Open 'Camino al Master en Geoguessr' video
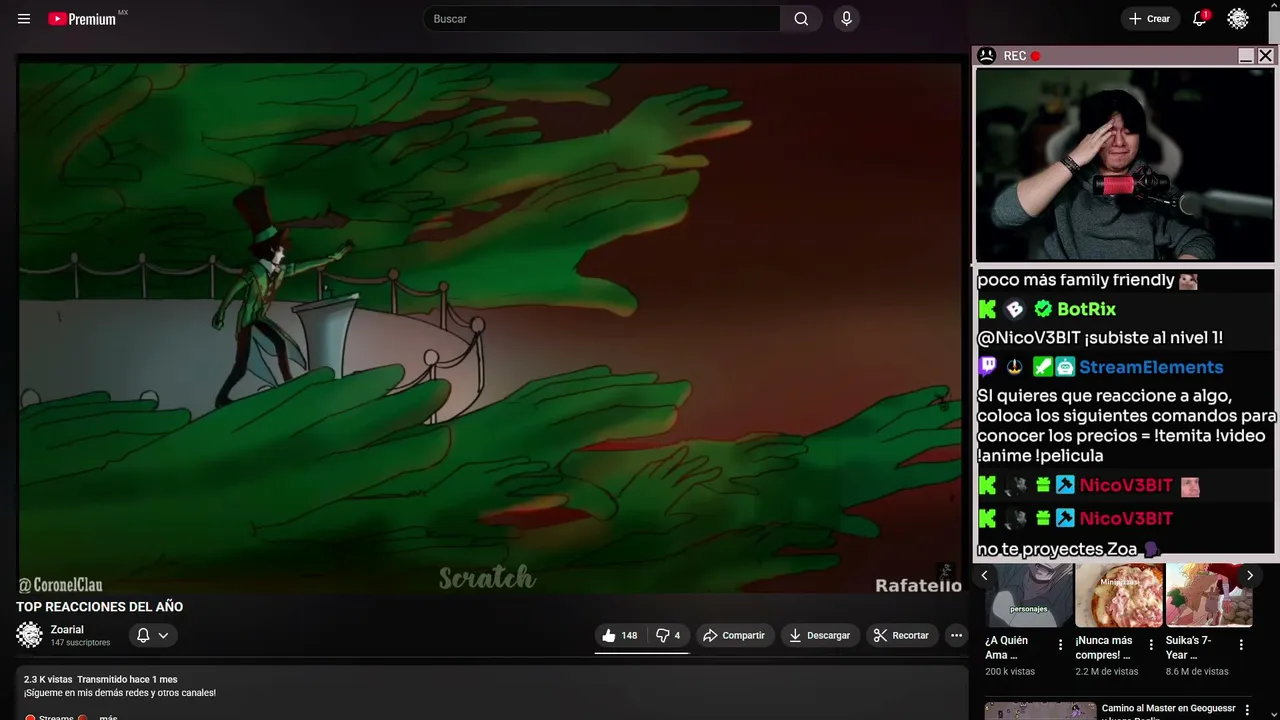The width and height of the screenshot is (1280, 720). click(1169, 709)
